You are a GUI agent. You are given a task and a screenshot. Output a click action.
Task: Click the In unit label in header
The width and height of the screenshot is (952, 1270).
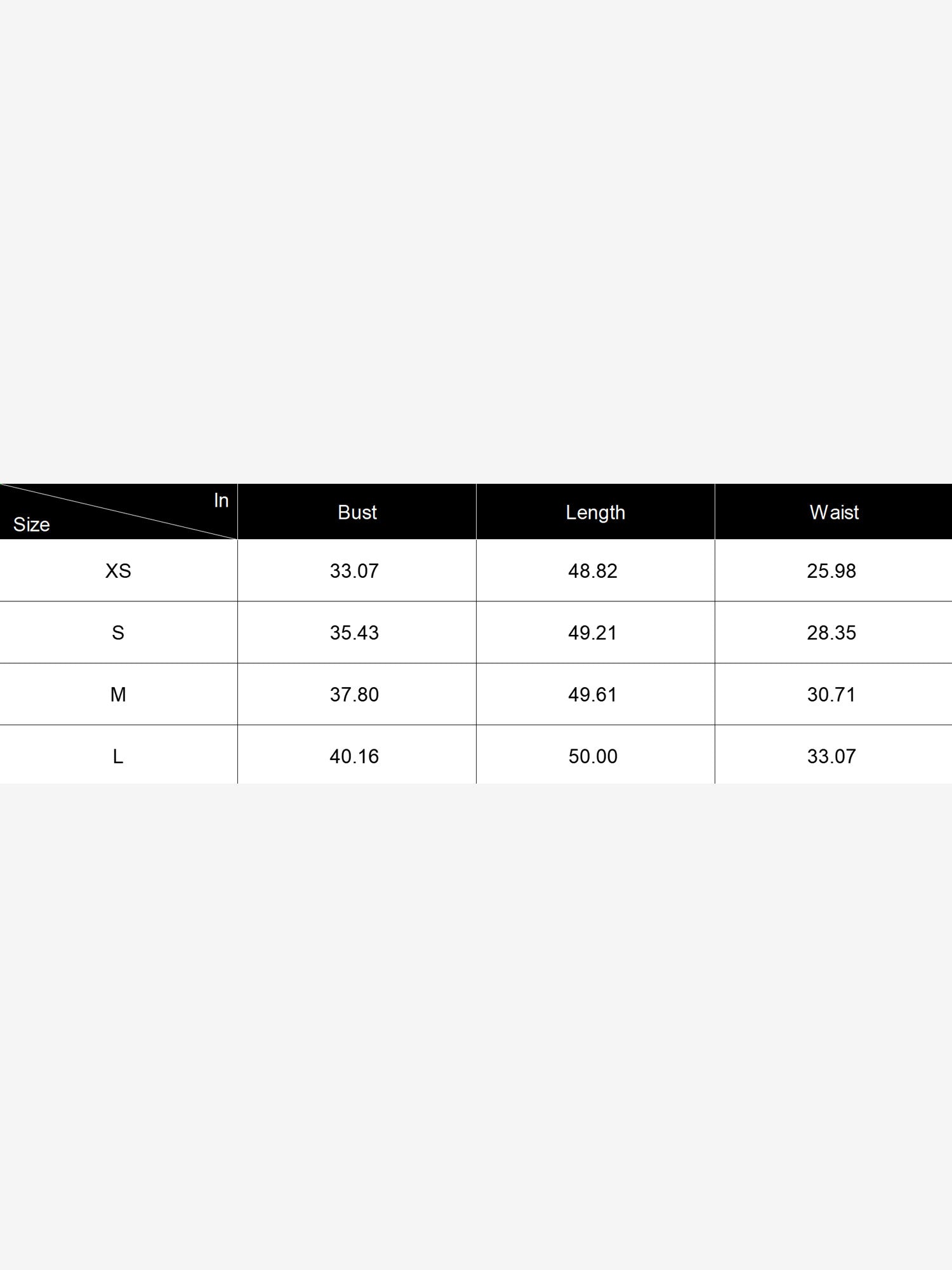221,500
